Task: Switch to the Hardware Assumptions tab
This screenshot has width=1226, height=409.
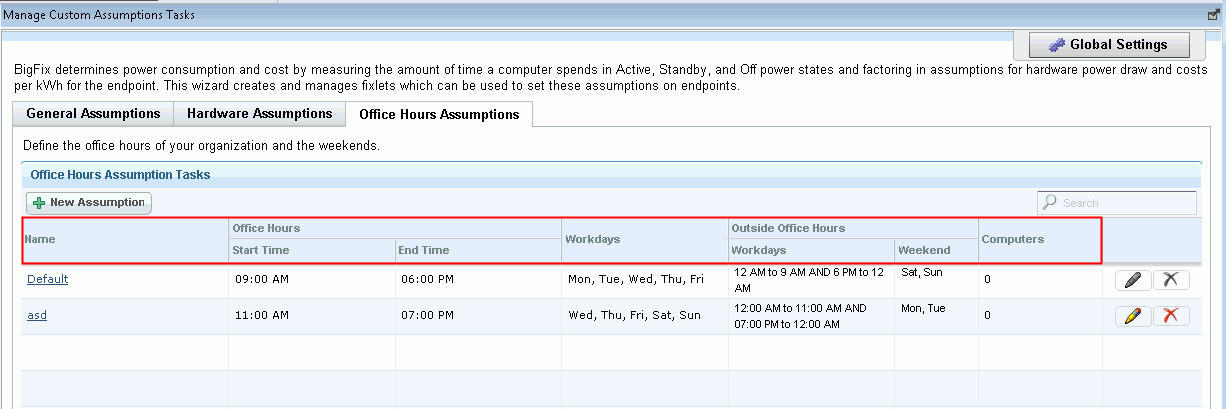Action: point(259,114)
